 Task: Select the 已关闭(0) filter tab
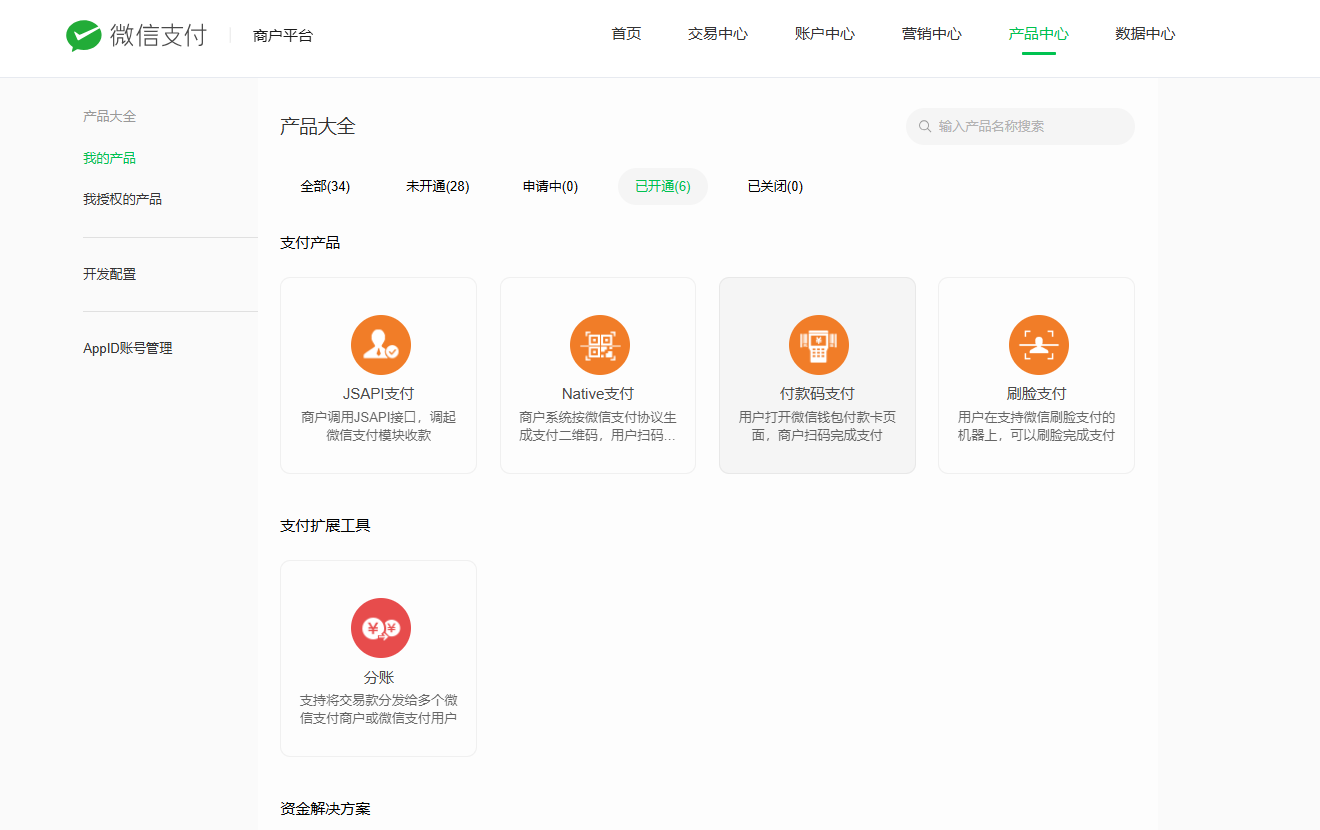(x=775, y=186)
